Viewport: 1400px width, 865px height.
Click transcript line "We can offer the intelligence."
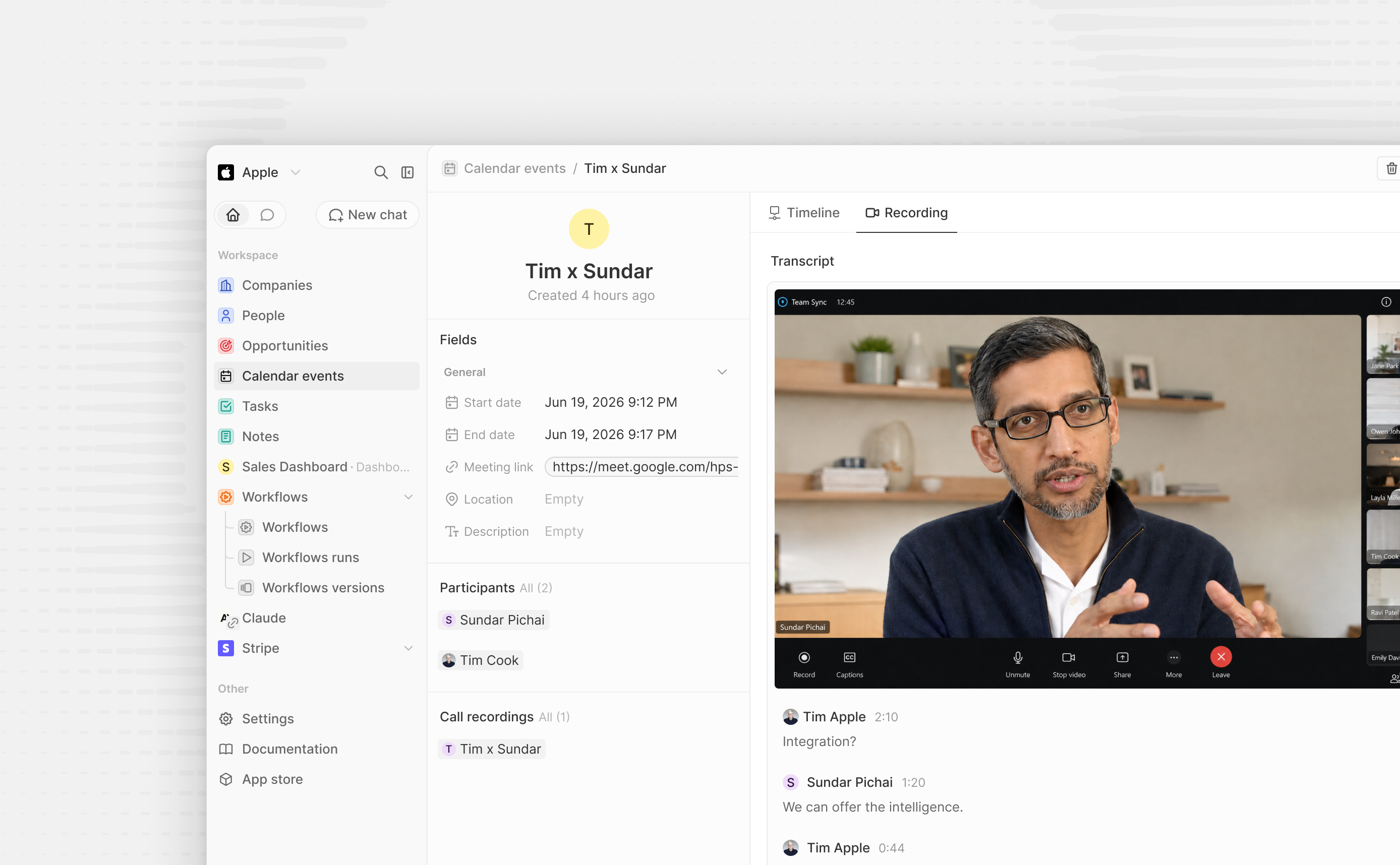click(x=872, y=807)
